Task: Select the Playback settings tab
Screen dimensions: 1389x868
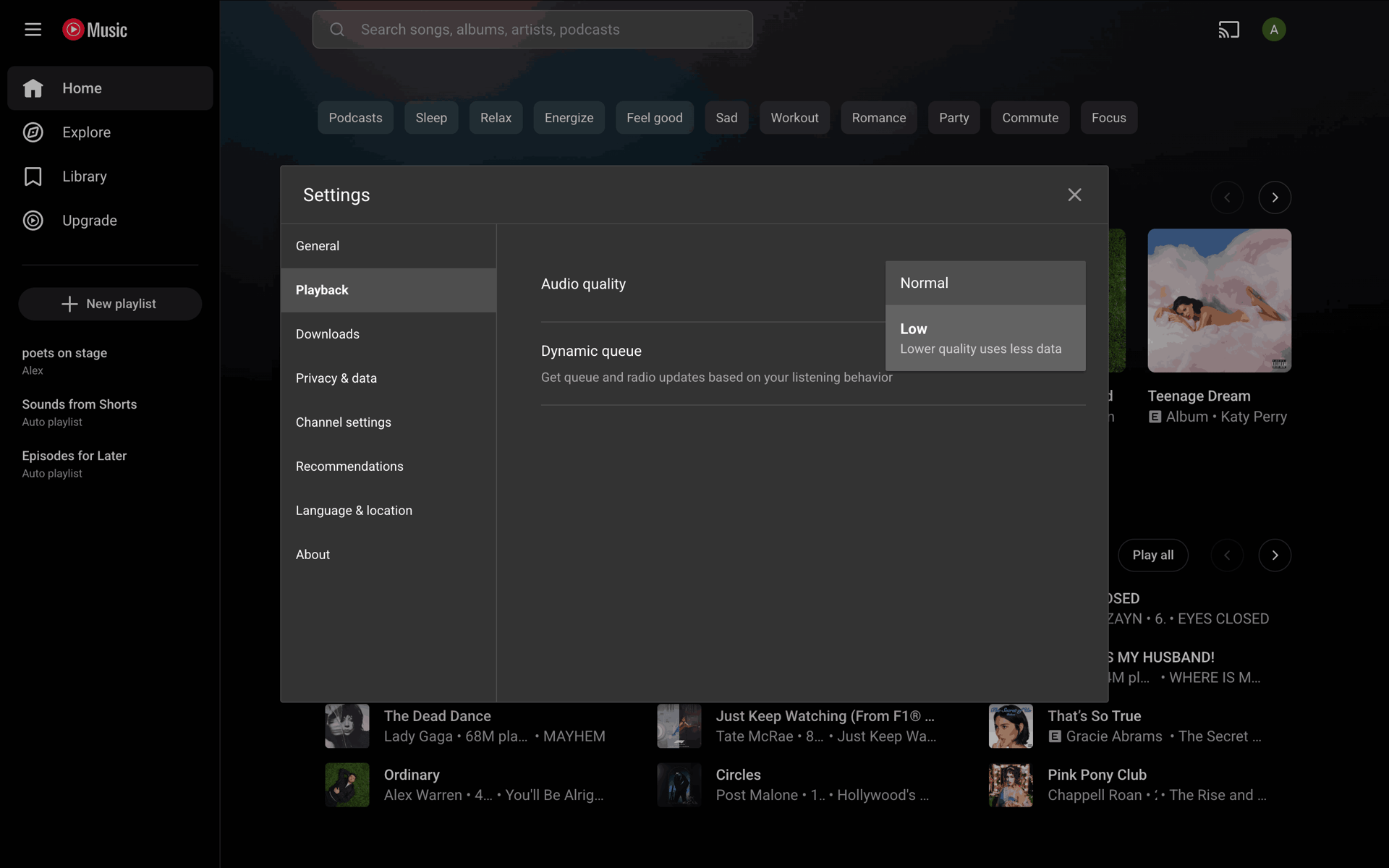Action: [388, 290]
